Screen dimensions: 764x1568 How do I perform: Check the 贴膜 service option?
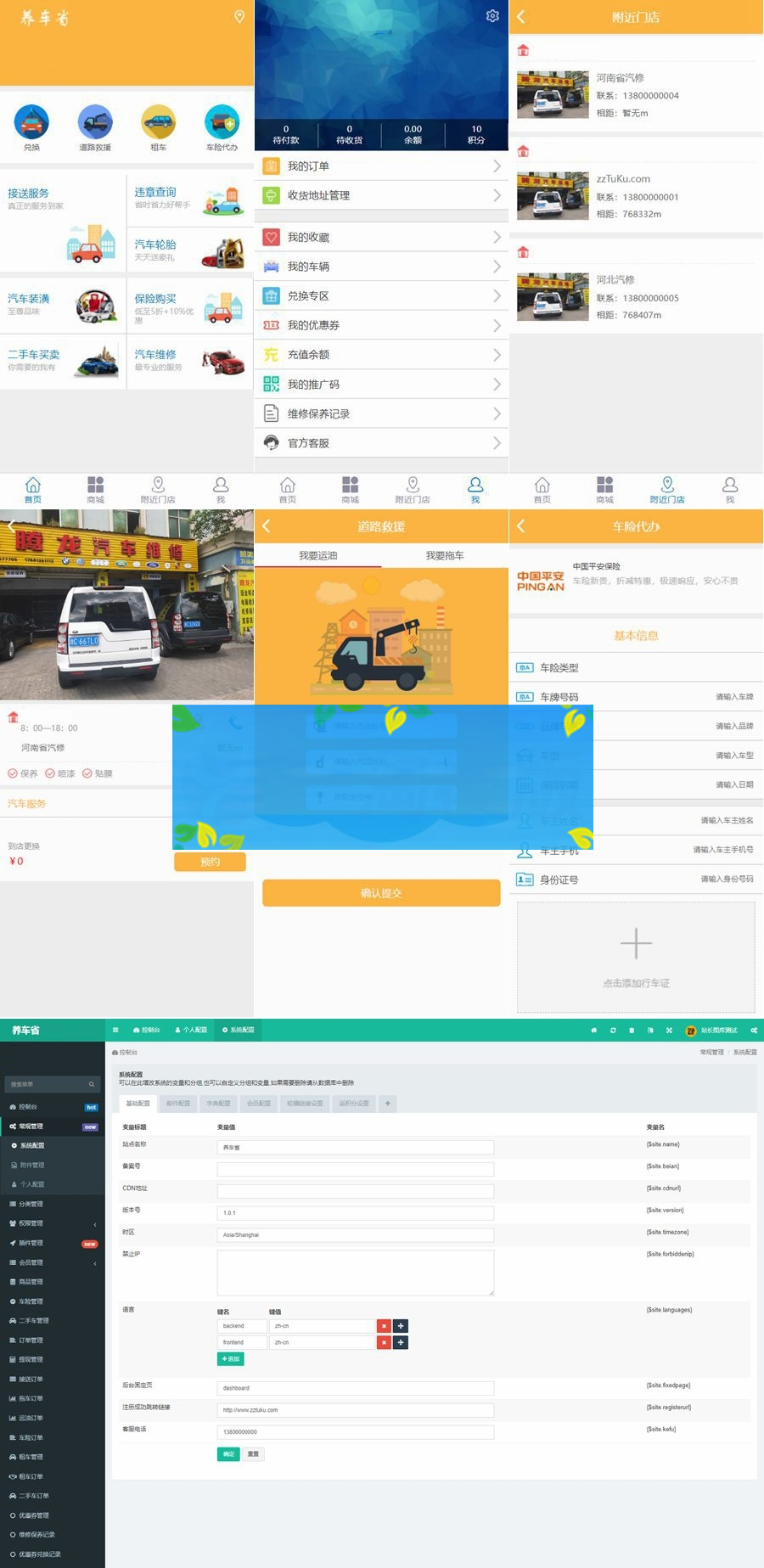point(87,773)
